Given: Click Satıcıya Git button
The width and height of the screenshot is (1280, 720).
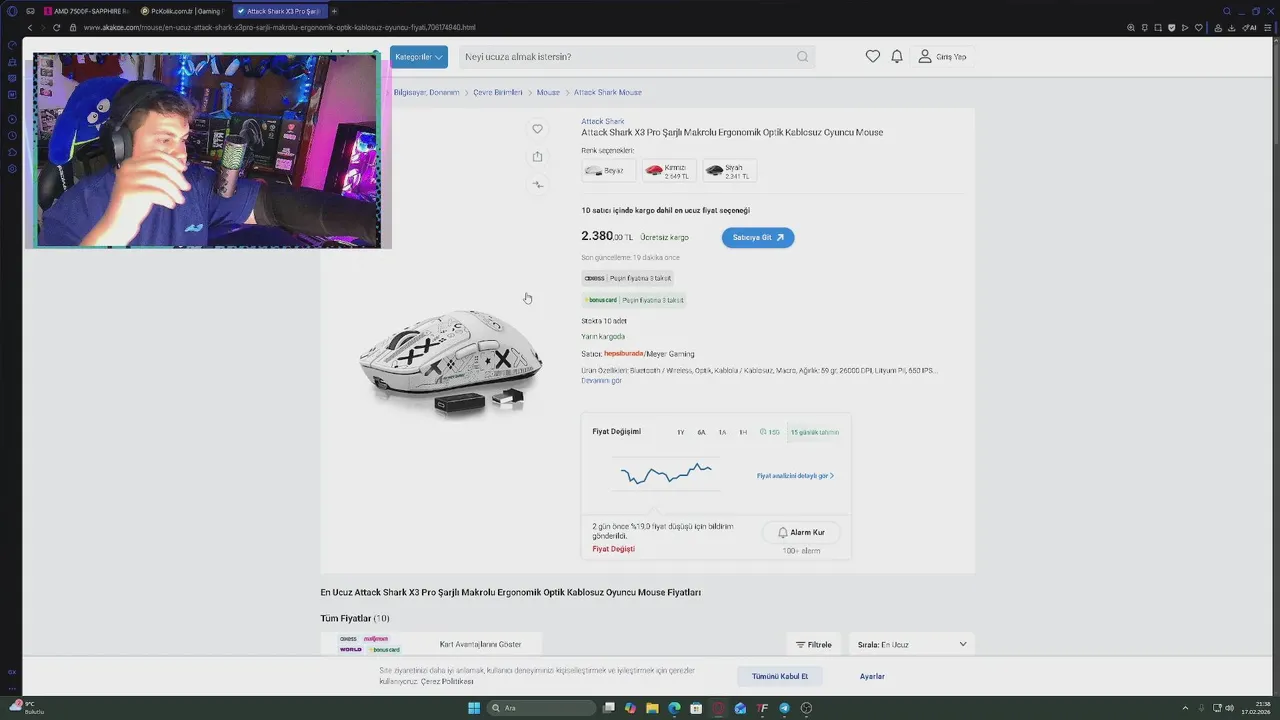Looking at the screenshot, I should coord(758,238).
